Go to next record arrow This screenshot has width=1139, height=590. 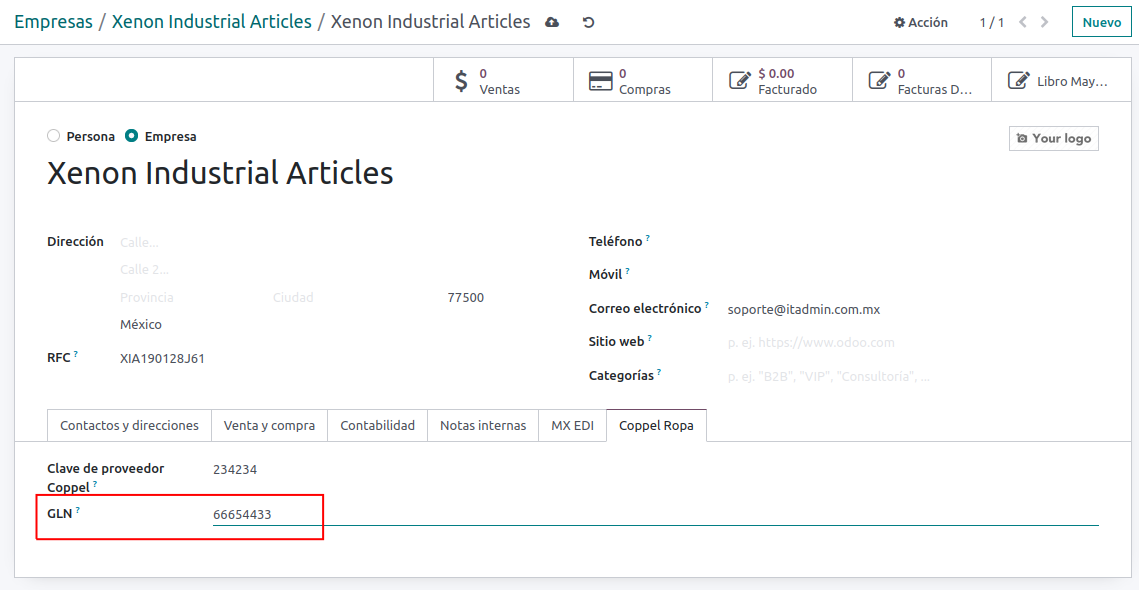point(1045,22)
